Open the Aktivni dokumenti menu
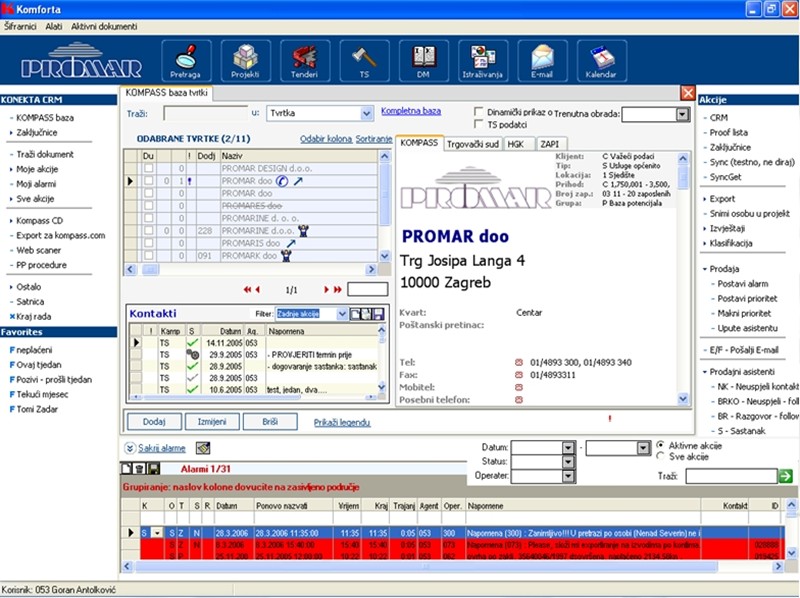This screenshot has height=598, width=800. pyautogui.click(x=104, y=27)
